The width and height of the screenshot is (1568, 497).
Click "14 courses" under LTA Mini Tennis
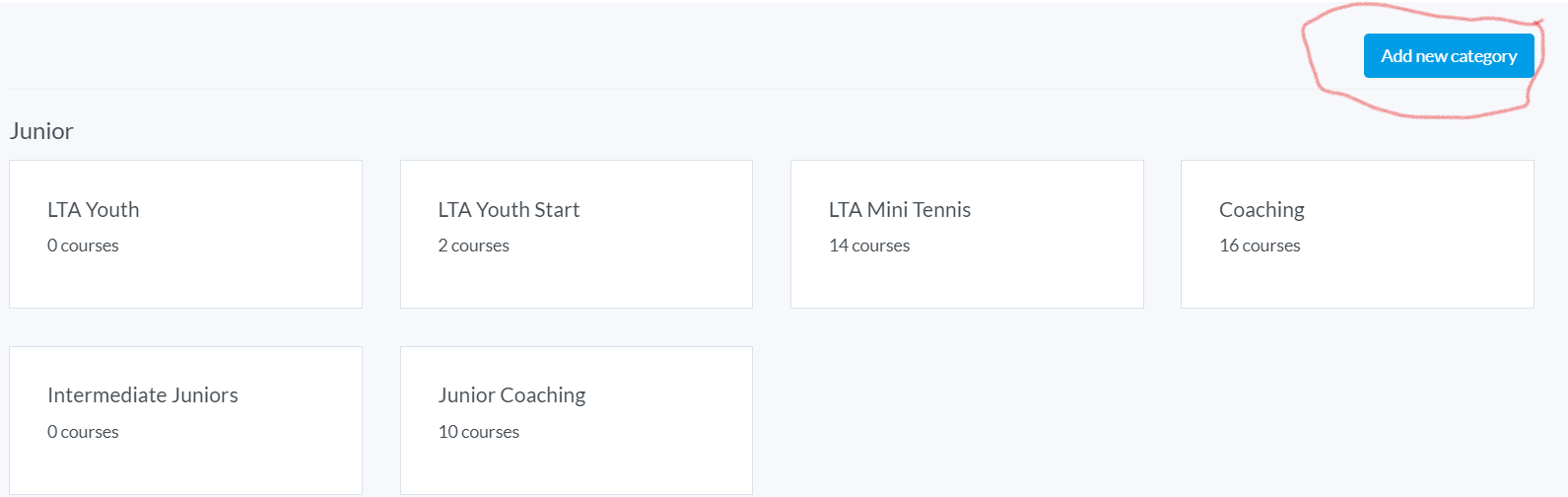pyautogui.click(x=869, y=246)
